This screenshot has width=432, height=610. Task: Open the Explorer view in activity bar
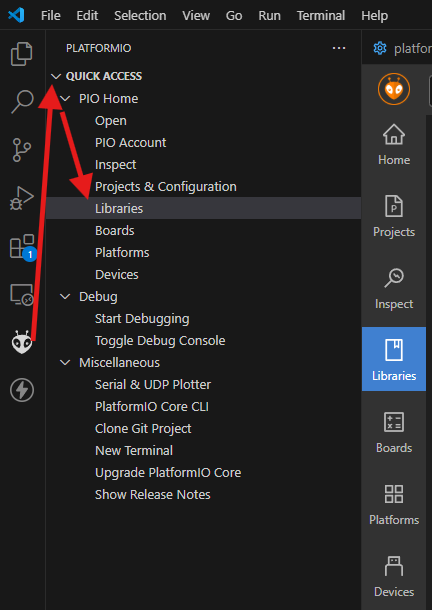tap(22, 54)
